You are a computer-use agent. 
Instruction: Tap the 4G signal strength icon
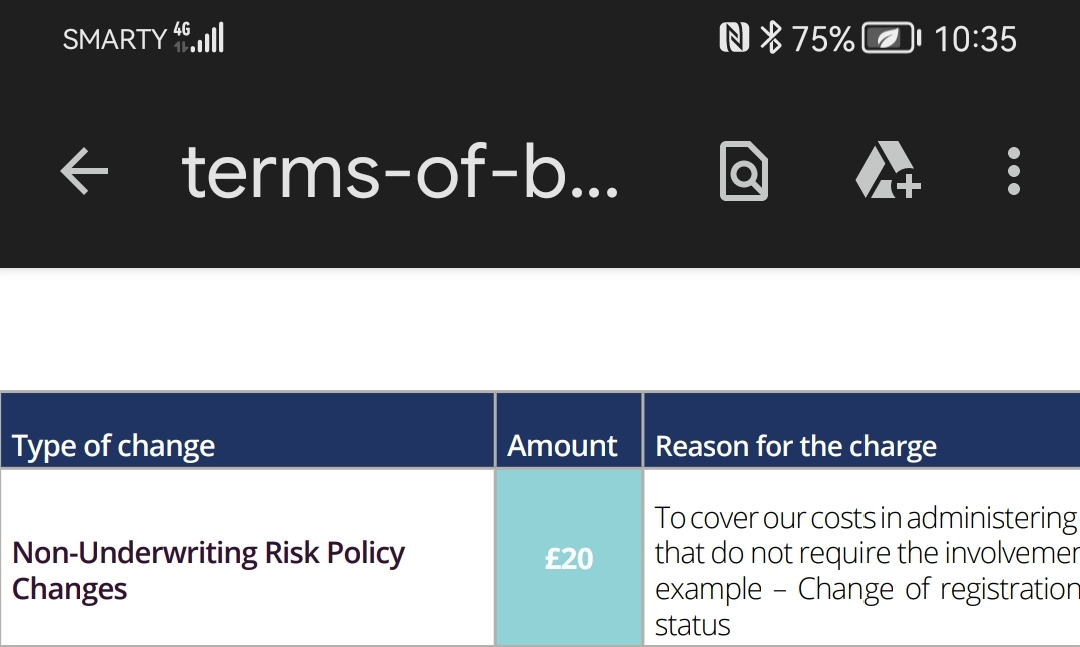(x=199, y=38)
